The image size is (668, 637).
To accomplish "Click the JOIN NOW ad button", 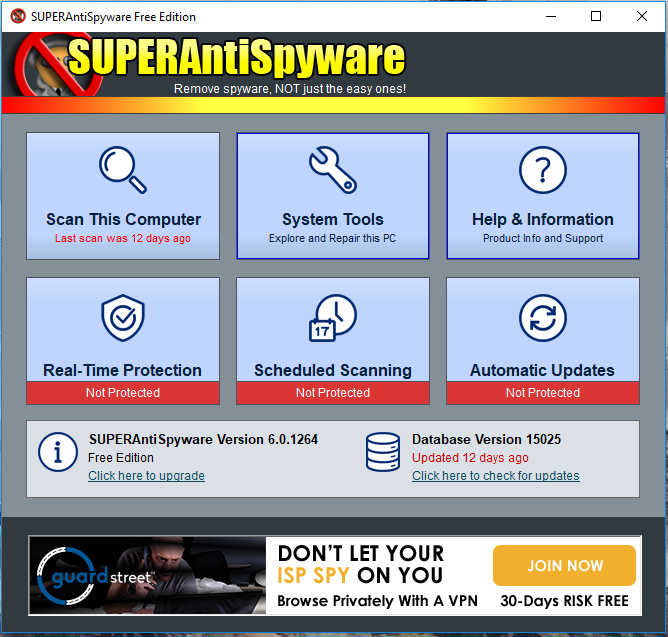I will 564,565.
